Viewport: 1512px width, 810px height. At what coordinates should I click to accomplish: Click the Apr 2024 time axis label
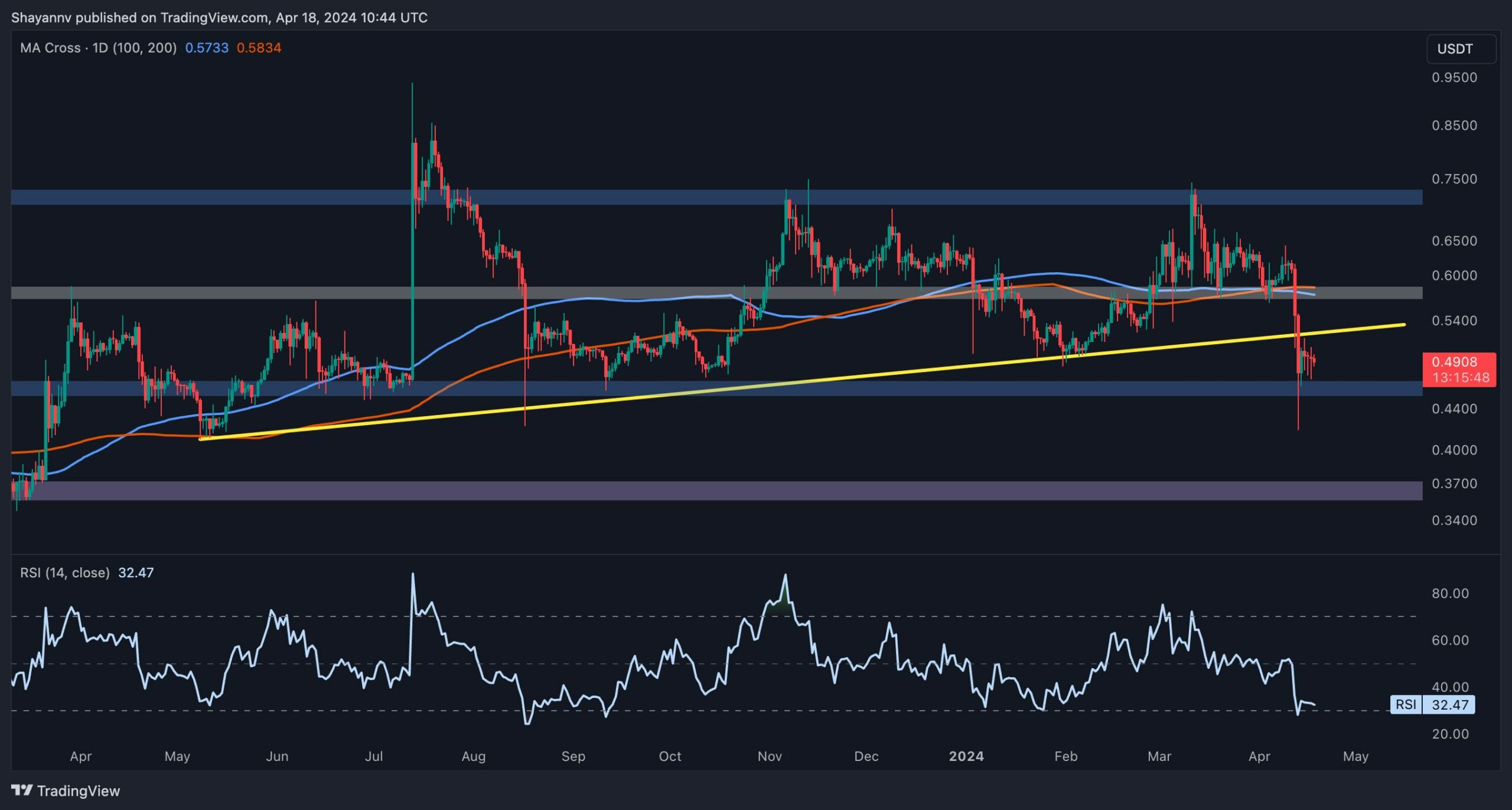tap(1259, 756)
